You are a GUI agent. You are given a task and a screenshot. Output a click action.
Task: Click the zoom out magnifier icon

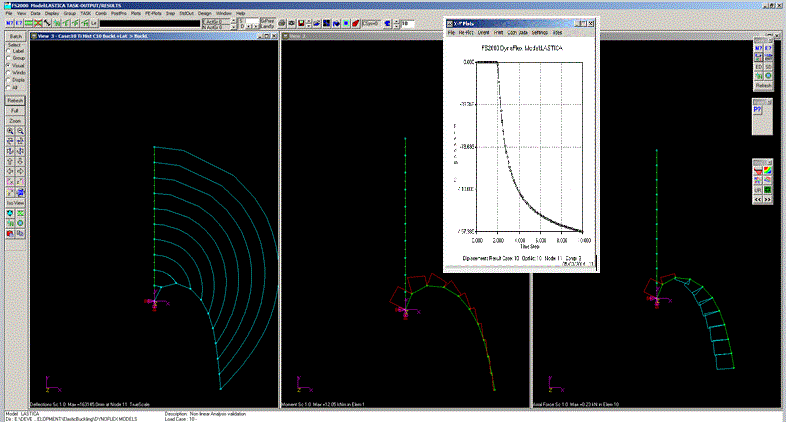pos(21,131)
